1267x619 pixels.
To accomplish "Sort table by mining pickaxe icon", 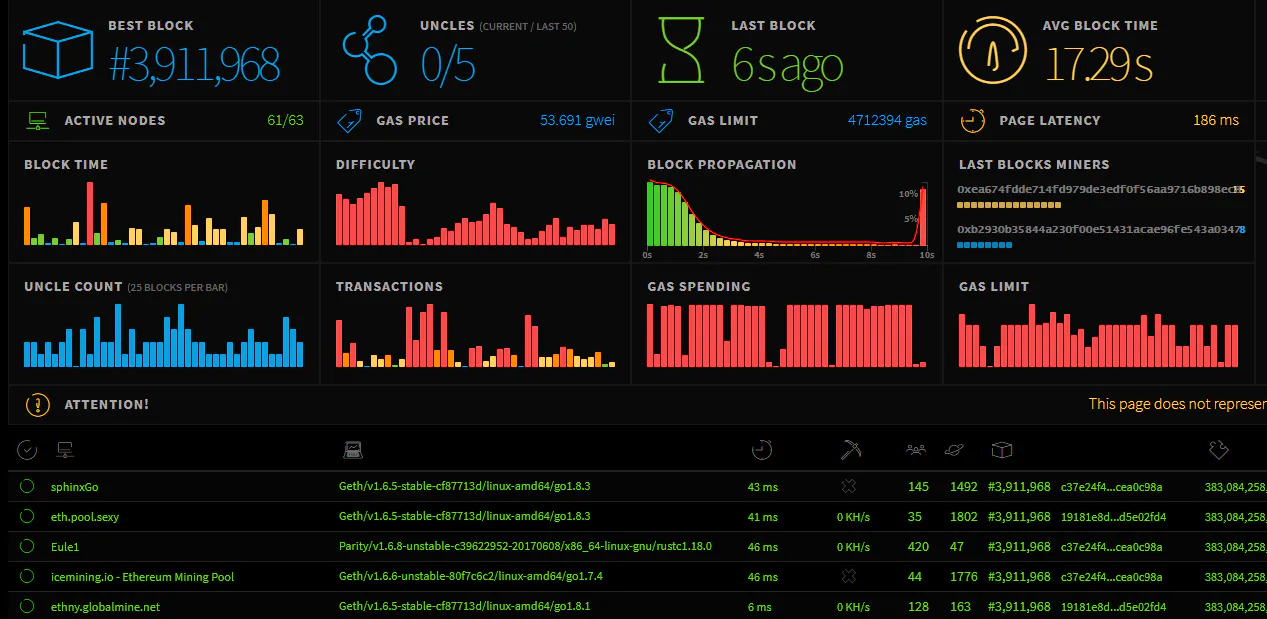I will click(850, 451).
